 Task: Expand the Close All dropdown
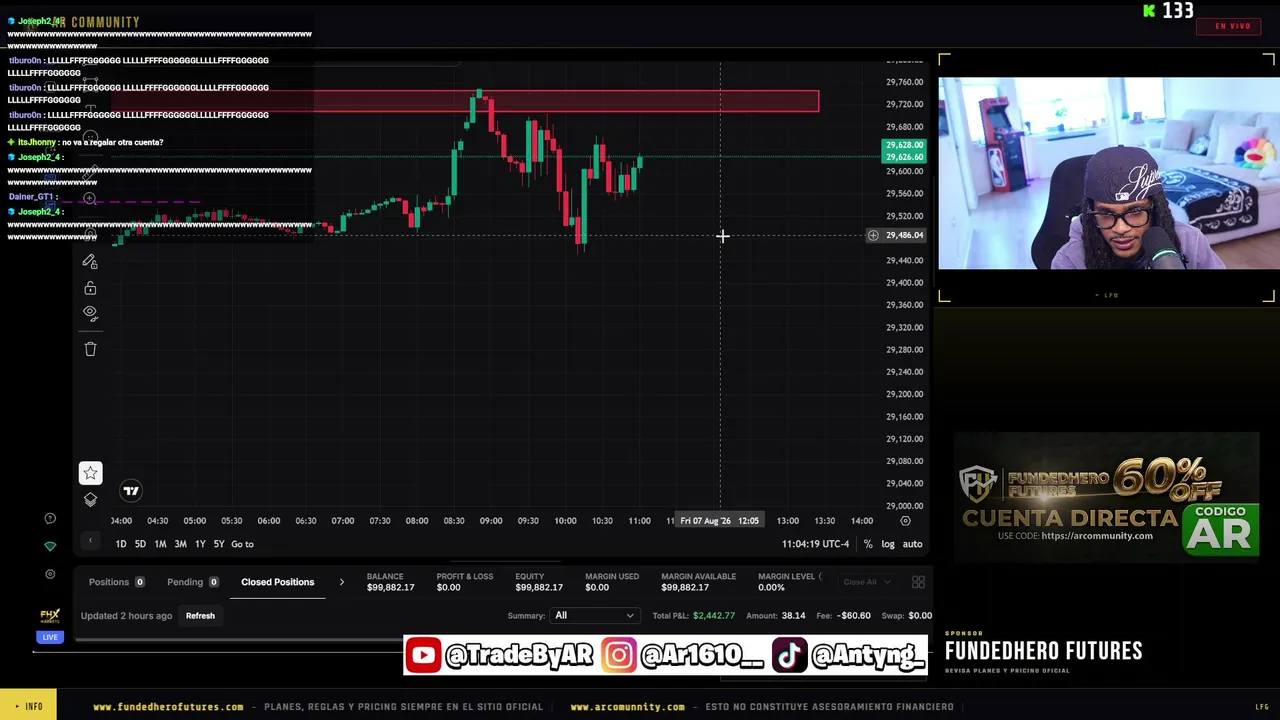[x=866, y=582]
